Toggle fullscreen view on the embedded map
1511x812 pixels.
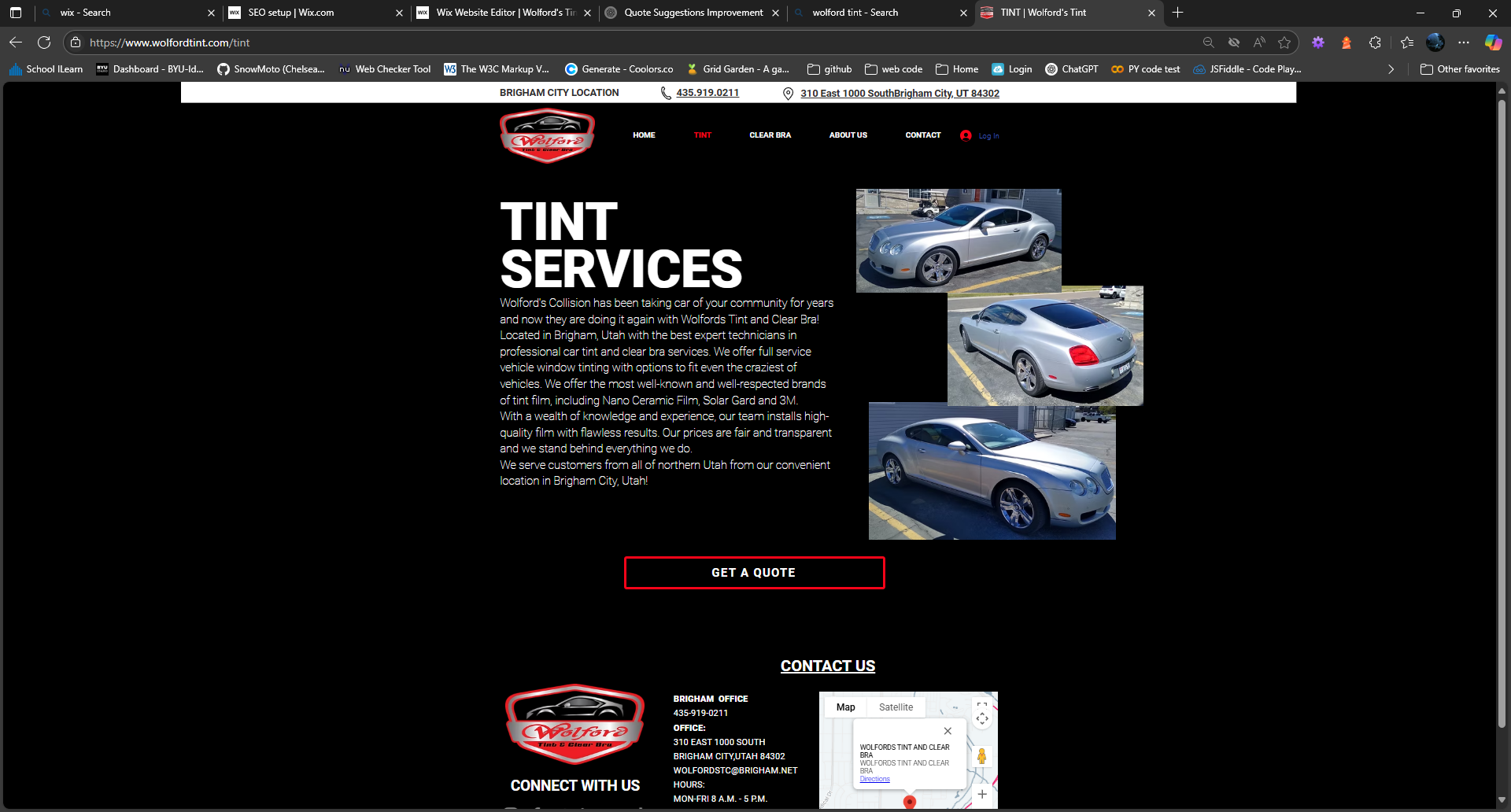[982, 706]
